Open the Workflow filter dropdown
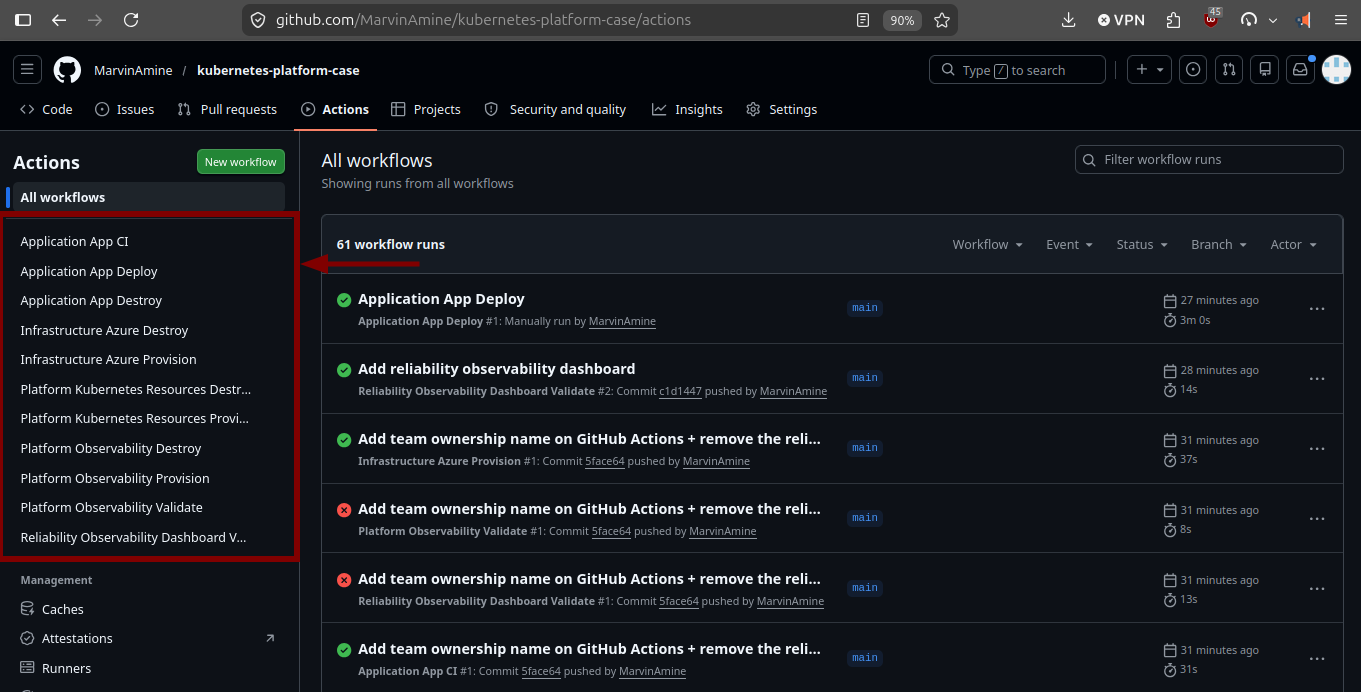 [987, 244]
